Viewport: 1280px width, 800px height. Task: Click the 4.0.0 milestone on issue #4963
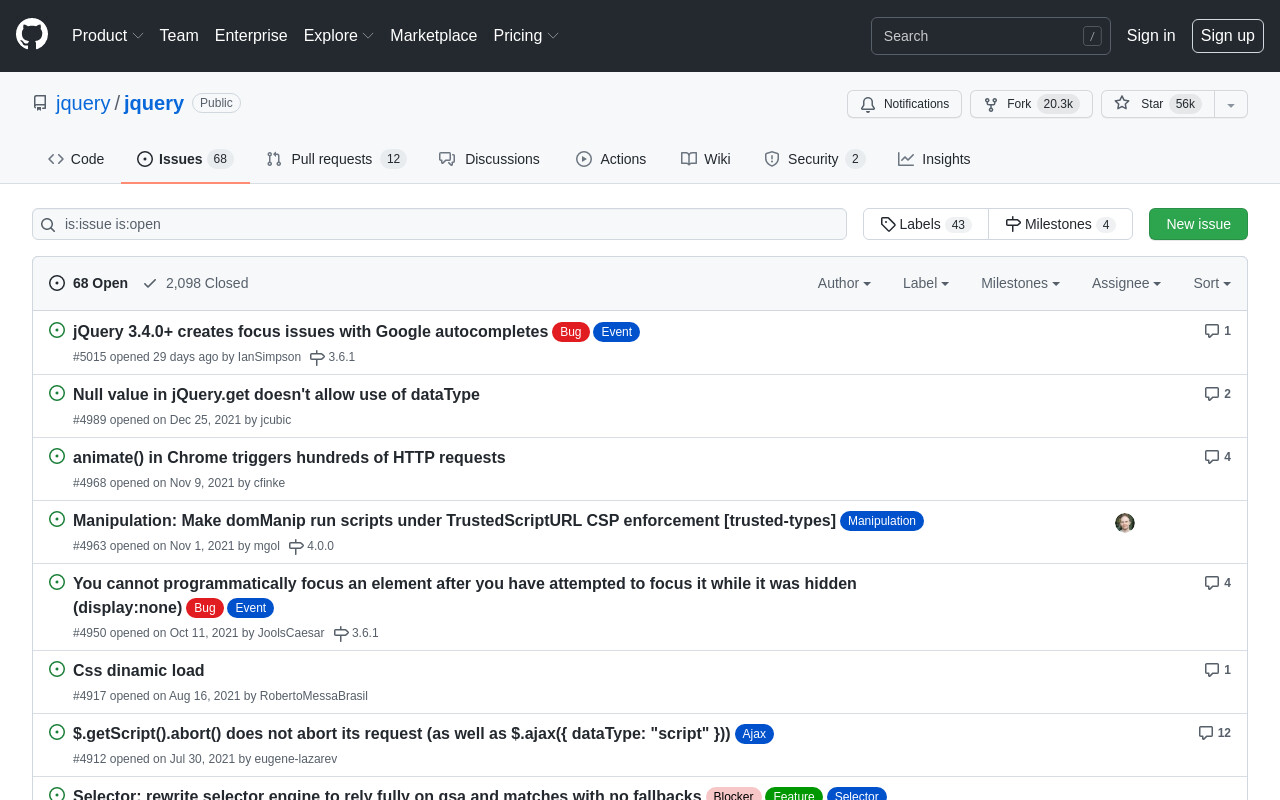(x=311, y=546)
